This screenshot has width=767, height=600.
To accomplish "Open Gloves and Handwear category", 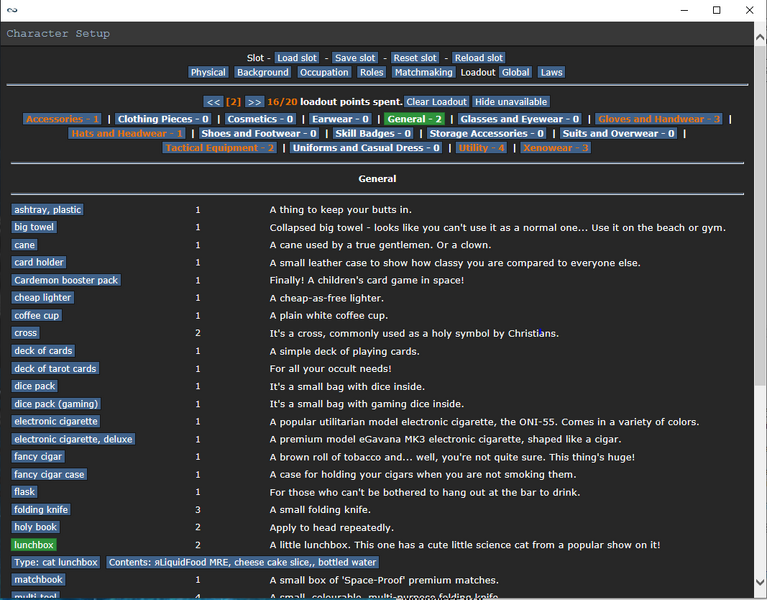I will (x=659, y=119).
